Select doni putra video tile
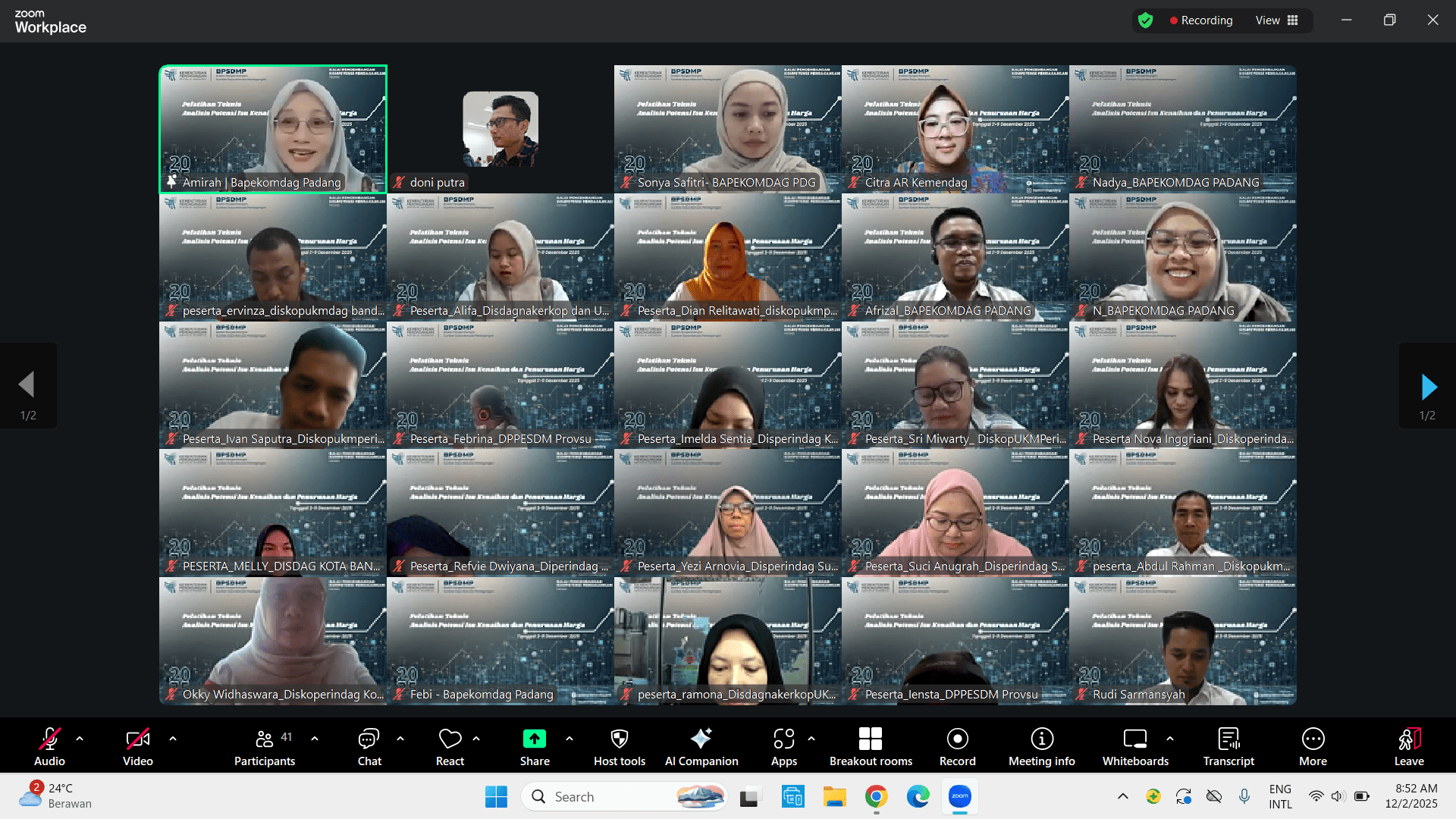This screenshot has width=1456, height=819. tap(500, 129)
